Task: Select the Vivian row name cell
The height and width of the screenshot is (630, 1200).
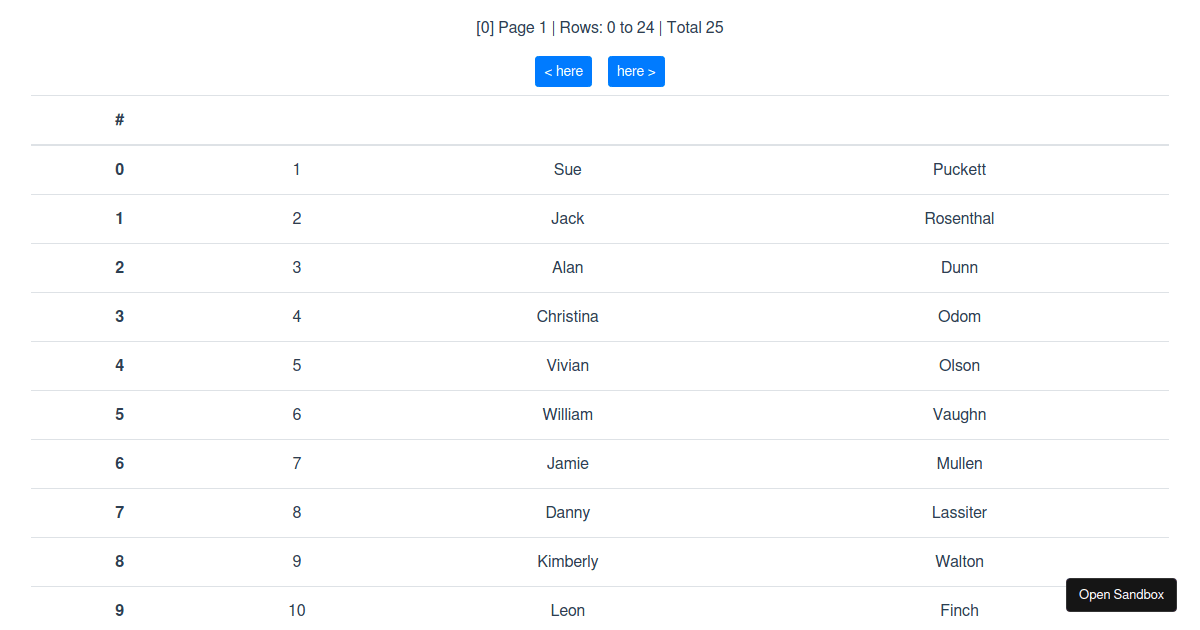Action: click(567, 365)
